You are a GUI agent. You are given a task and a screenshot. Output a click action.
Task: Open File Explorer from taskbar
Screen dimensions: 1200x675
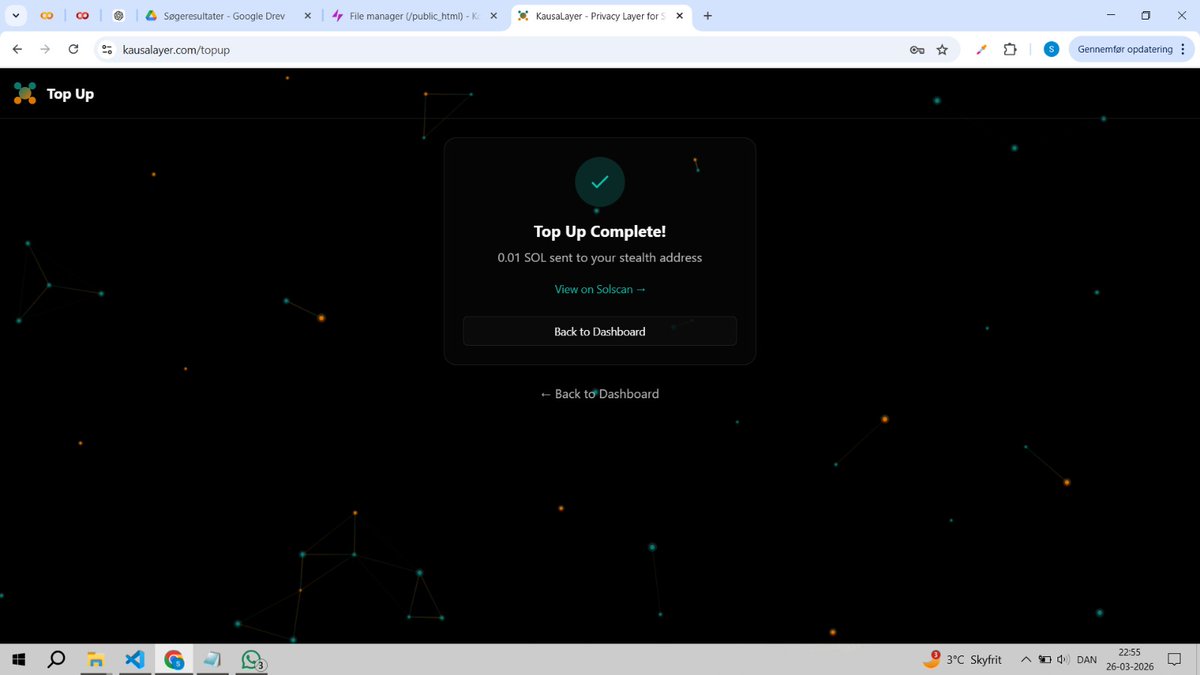96,660
